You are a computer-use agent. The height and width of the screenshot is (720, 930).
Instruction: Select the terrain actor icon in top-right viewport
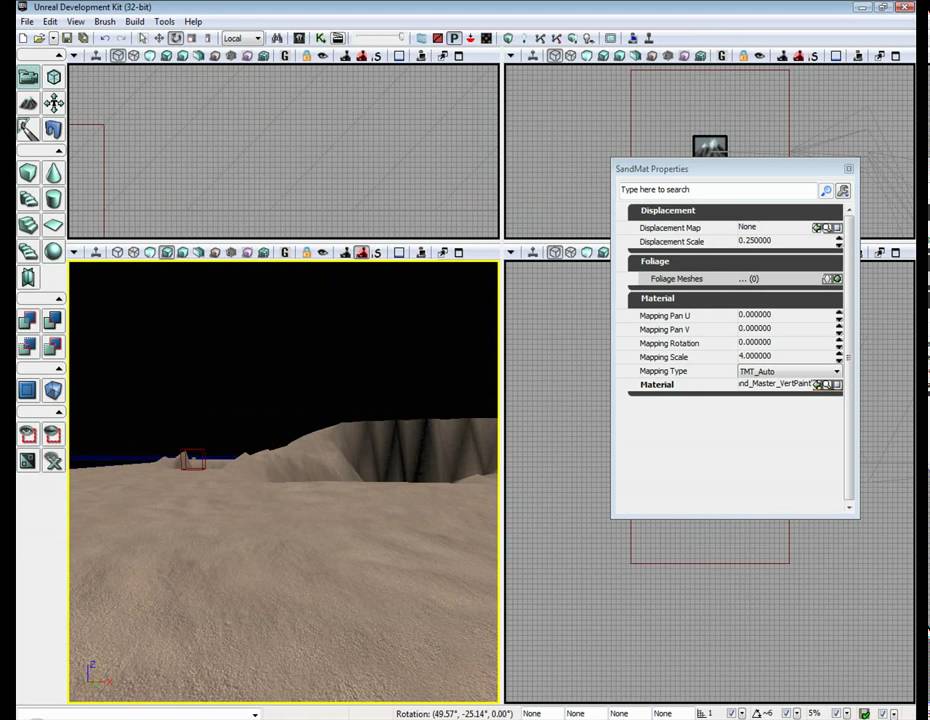tap(709, 146)
